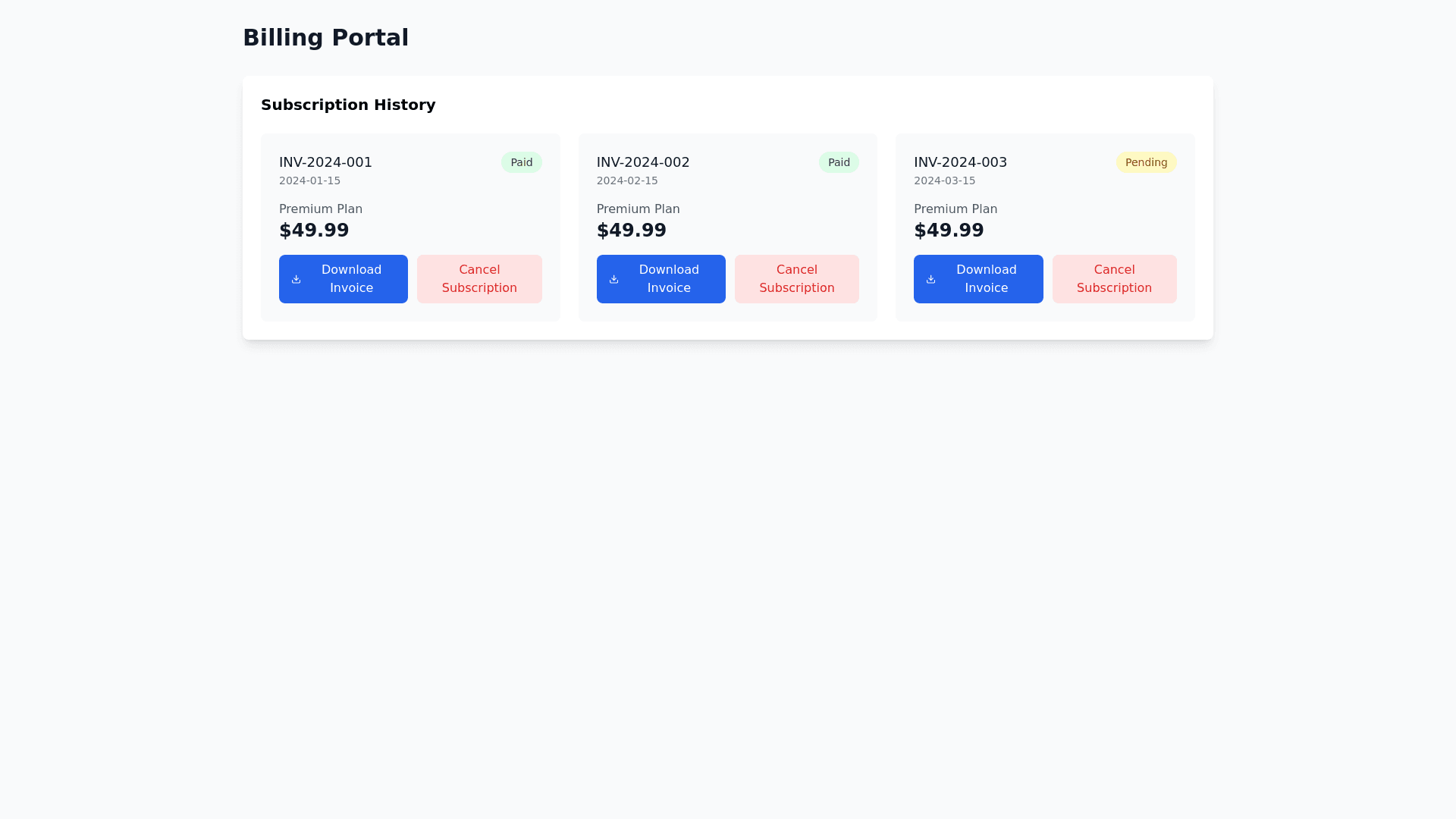Click the Premium Plan label on INV-2024-003
This screenshot has height=819, width=1456.
pyautogui.click(x=955, y=209)
